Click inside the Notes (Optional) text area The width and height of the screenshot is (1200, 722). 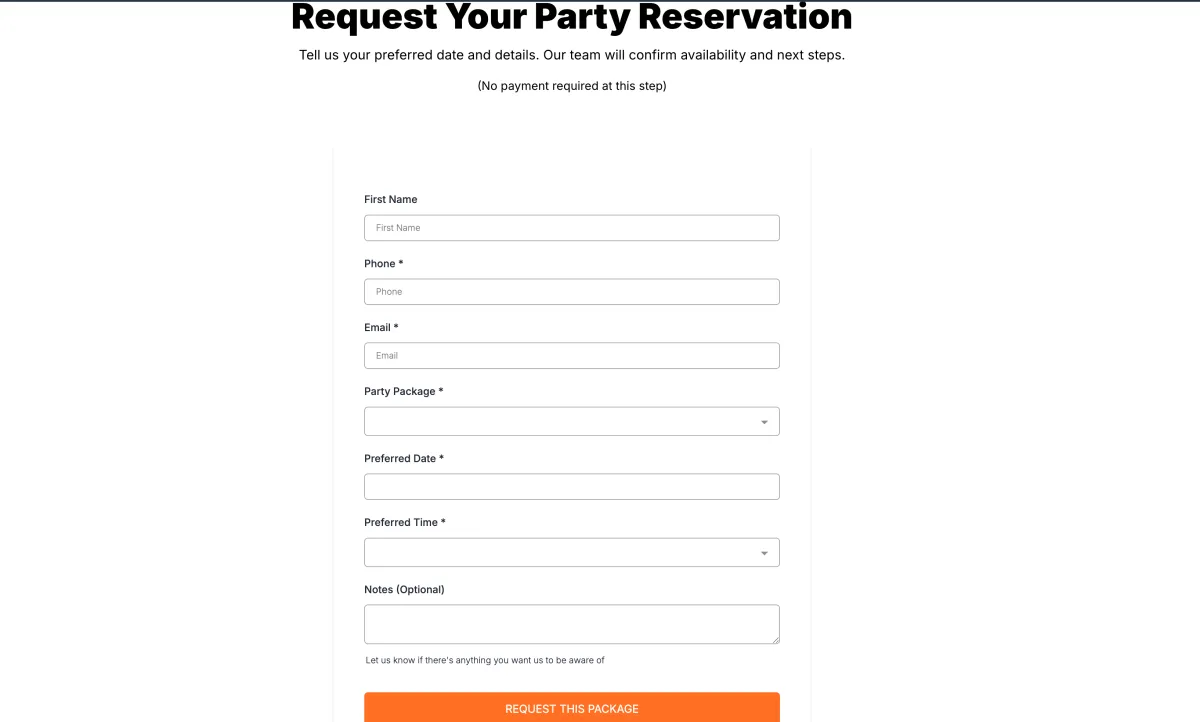click(x=571, y=624)
